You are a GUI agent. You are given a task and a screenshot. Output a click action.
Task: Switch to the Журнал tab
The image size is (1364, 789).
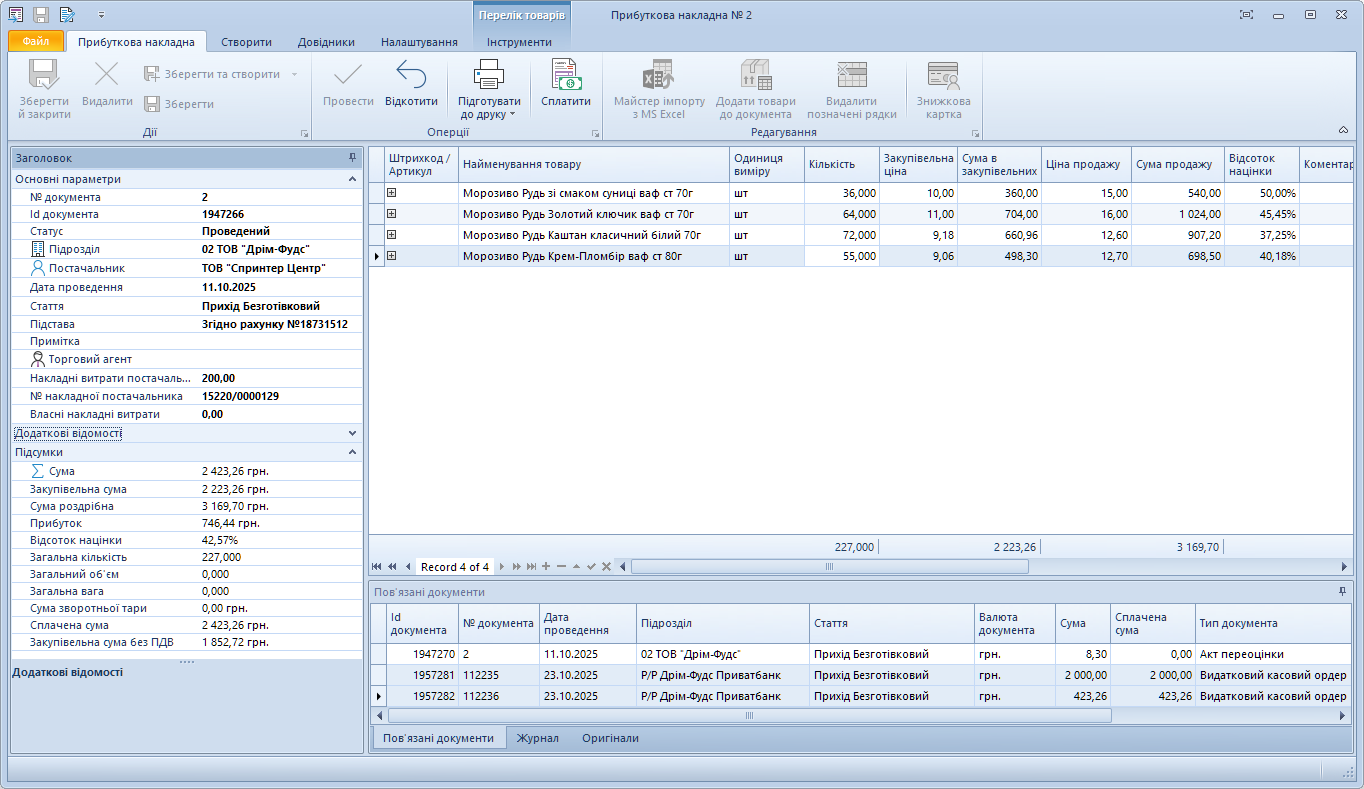(x=538, y=738)
